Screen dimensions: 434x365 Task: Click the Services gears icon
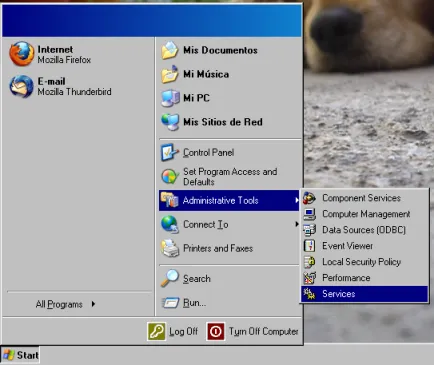point(309,294)
